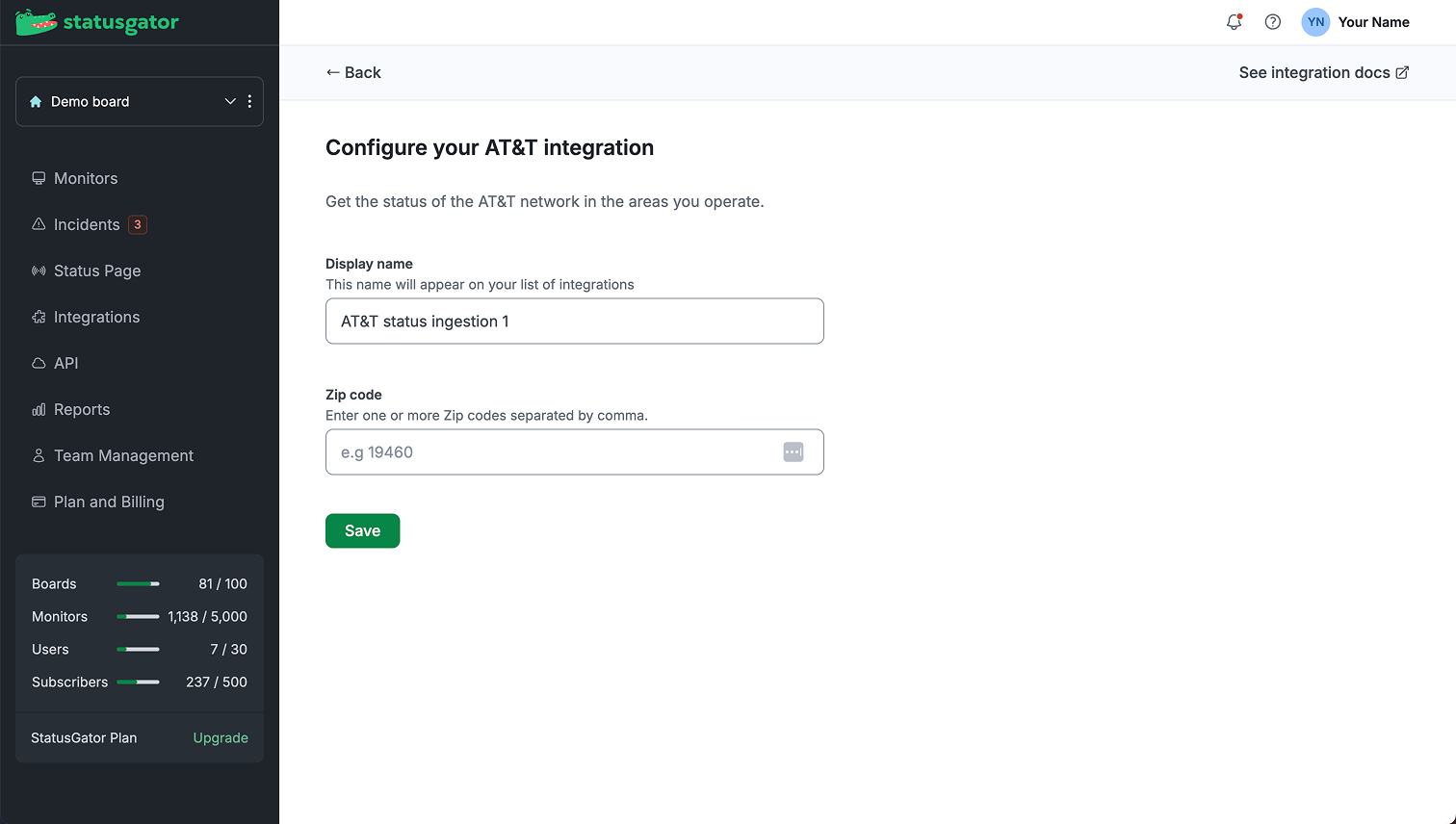Open Demo board three-dot options menu
This screenshot has width=1456, height=824.
249,101
